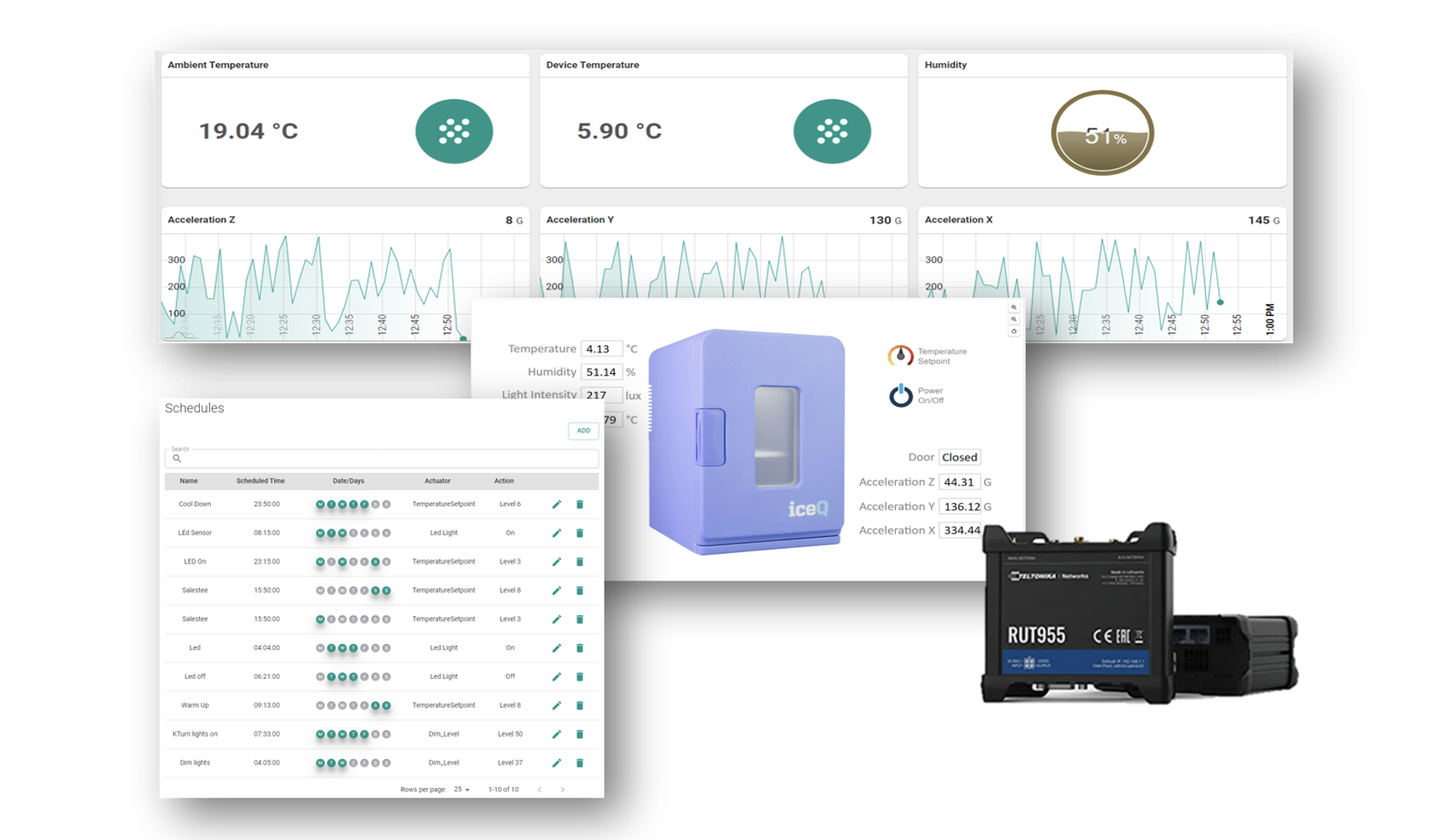This screenshot has width=1452, height=840.
Task: Click the Temperature Setpoint gauge icon
Action: pyautogui.click(x=900, y=356)
